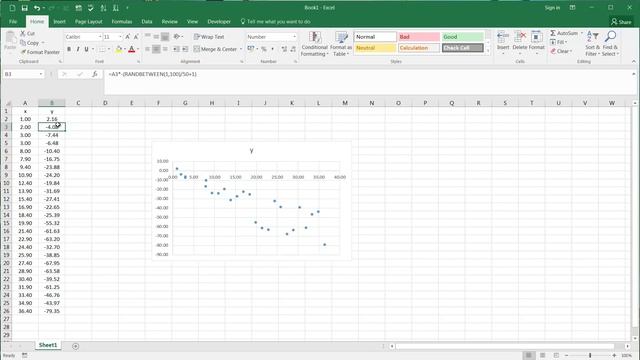Apply the Normal cell style

coord(375,37)
